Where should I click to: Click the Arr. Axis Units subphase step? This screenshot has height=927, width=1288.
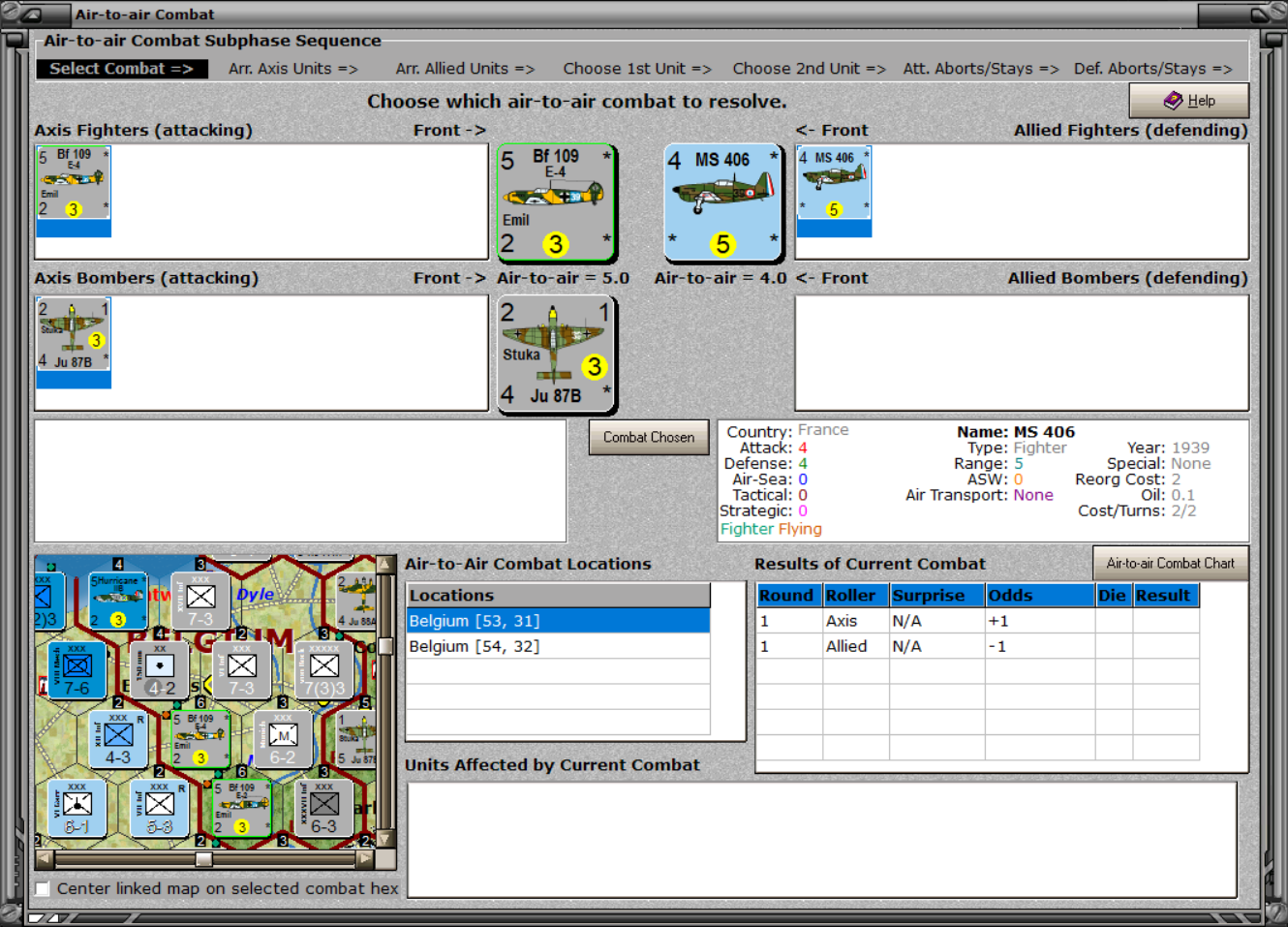point(293,69)
